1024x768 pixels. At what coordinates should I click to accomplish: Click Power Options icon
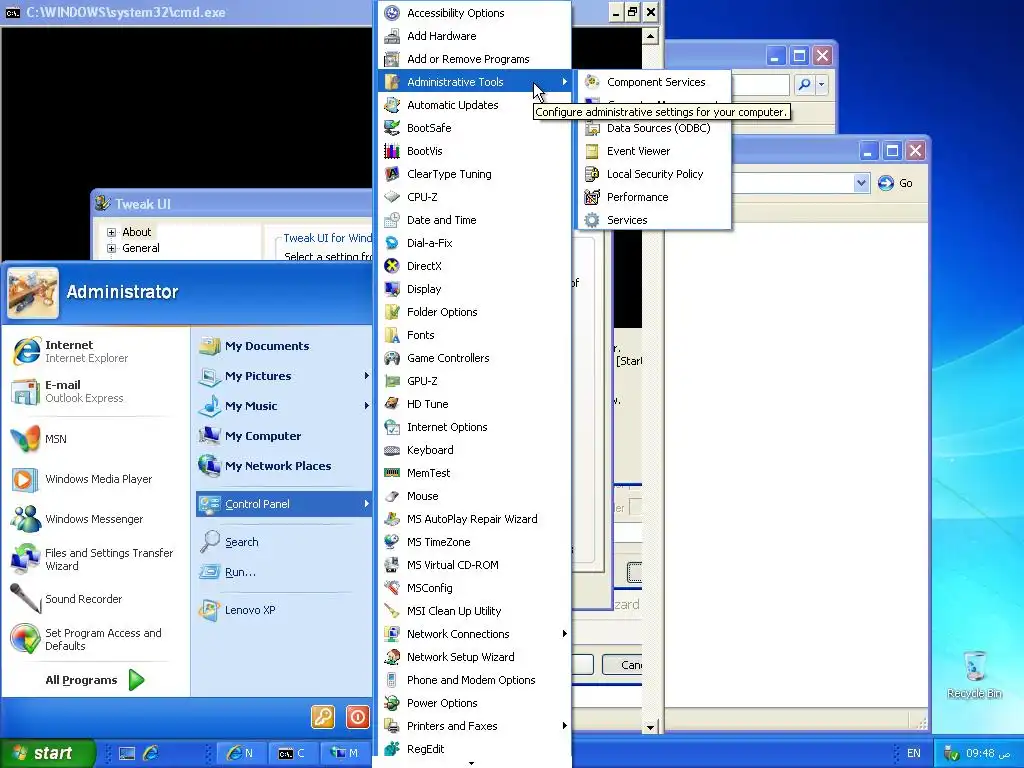(x=392, y=703)
